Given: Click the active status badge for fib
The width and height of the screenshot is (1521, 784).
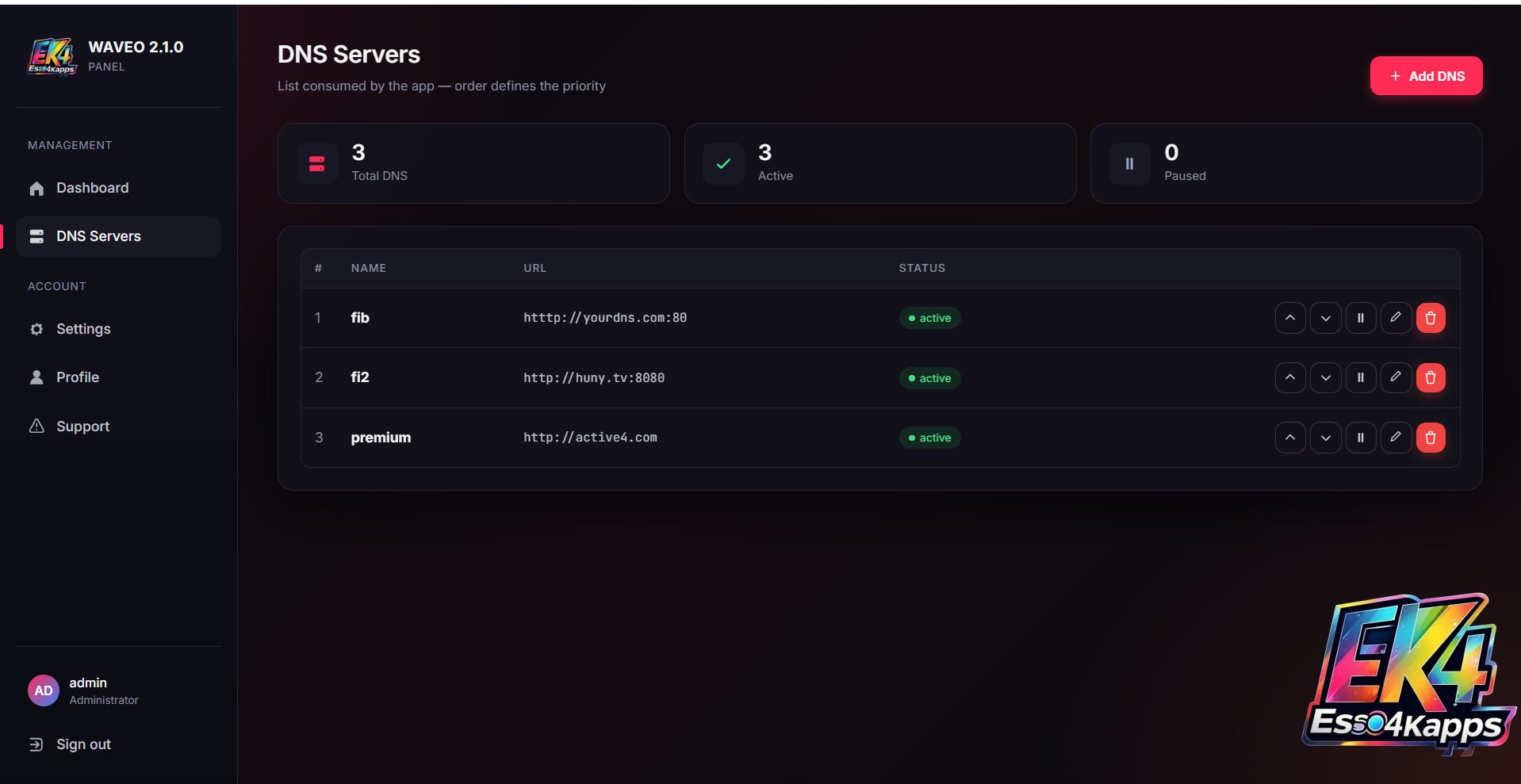Looking at the screenshot, I should 929,318.
